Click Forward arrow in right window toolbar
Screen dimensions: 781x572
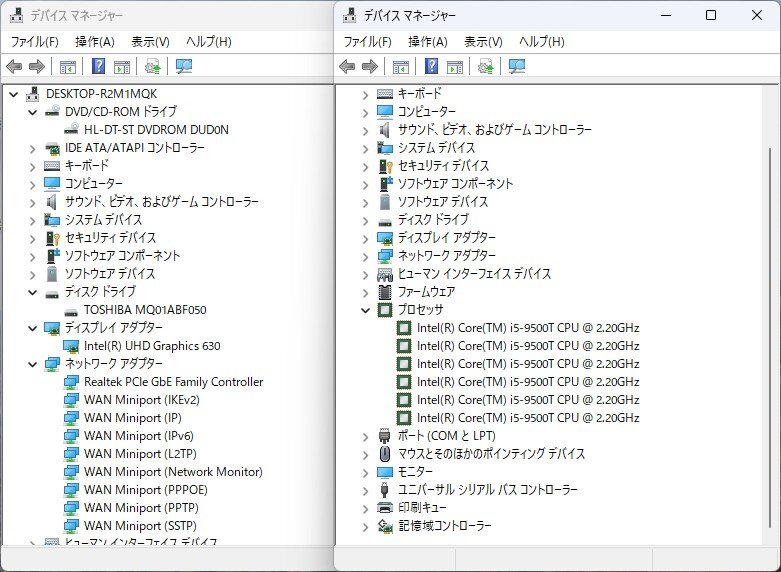pos(370,66)
